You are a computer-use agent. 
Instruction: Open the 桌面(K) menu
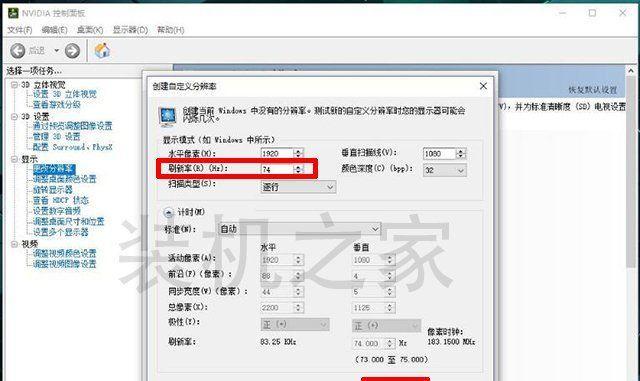click(x=90, y=30)
